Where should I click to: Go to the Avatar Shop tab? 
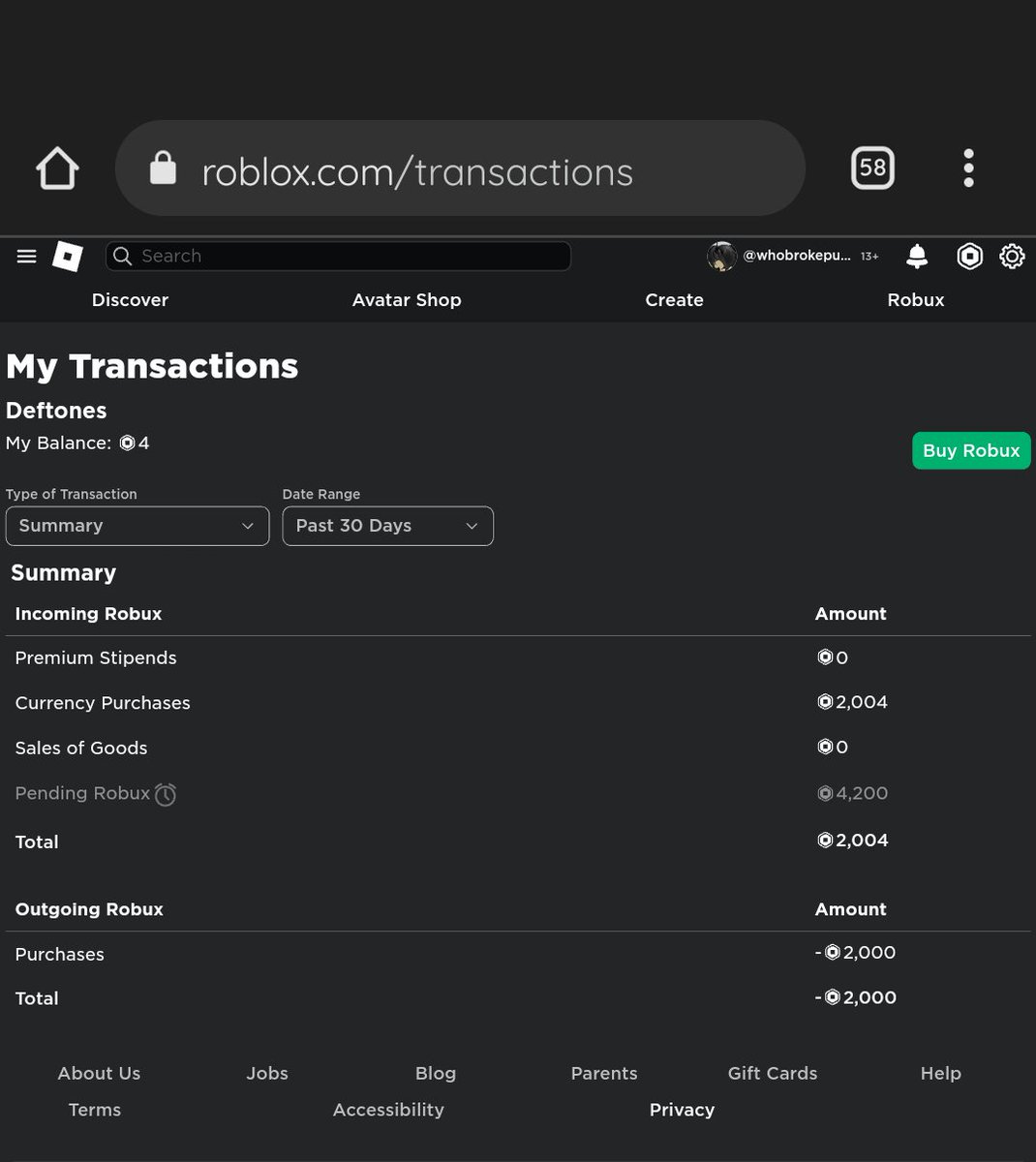407,300
